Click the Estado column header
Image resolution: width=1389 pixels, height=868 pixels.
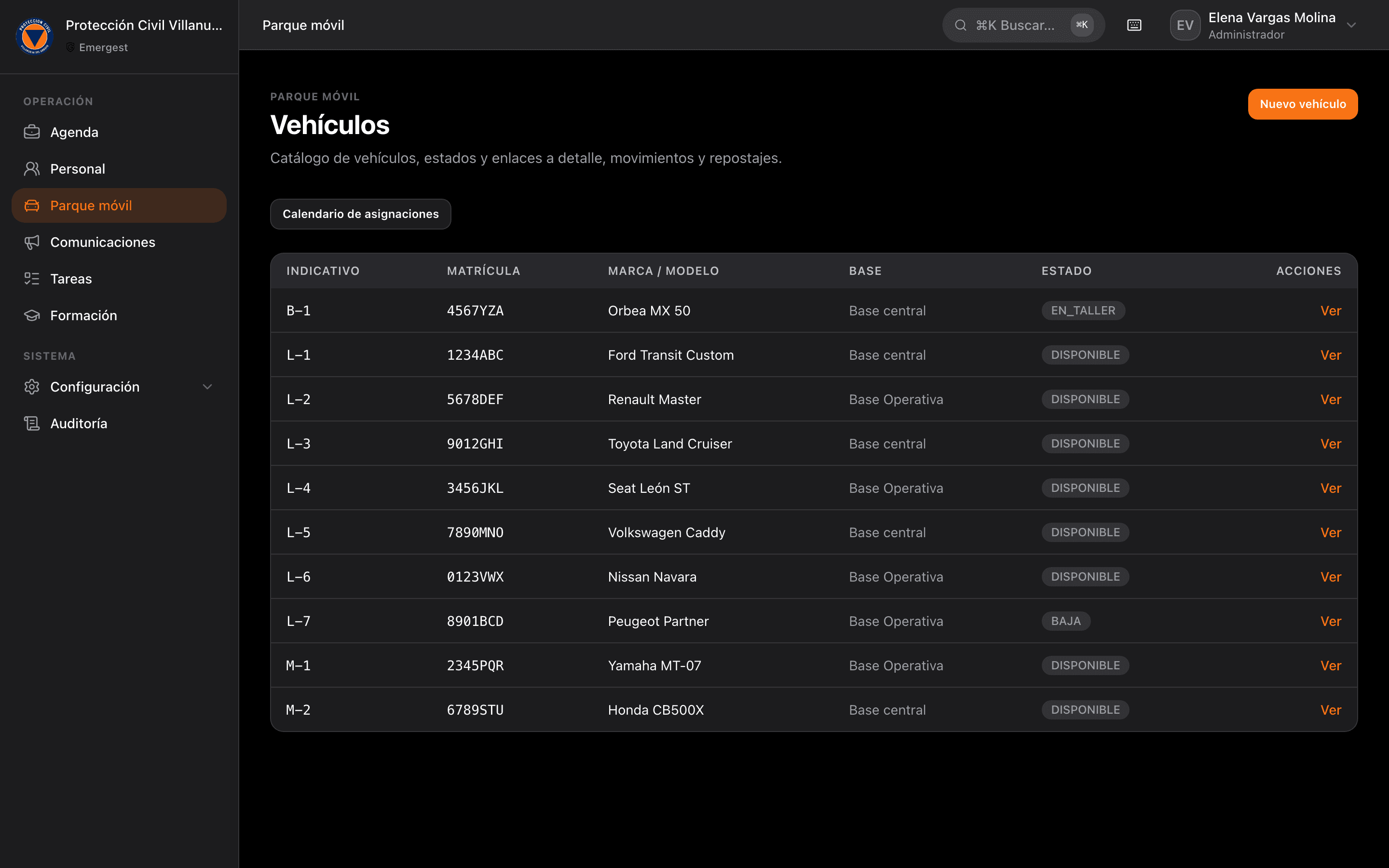coord(1066,271)
